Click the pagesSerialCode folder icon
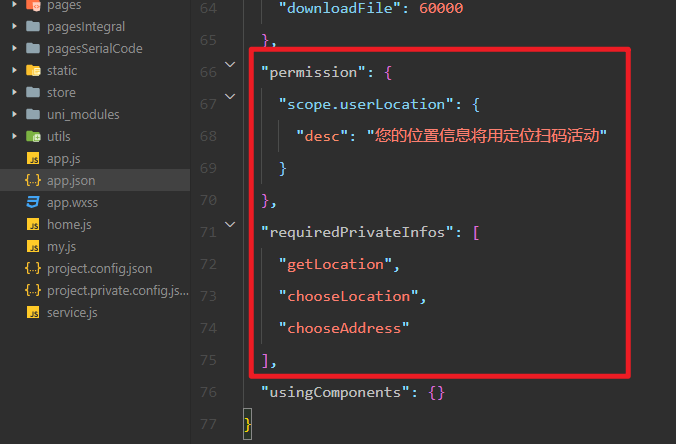 [x=33, y=48]
